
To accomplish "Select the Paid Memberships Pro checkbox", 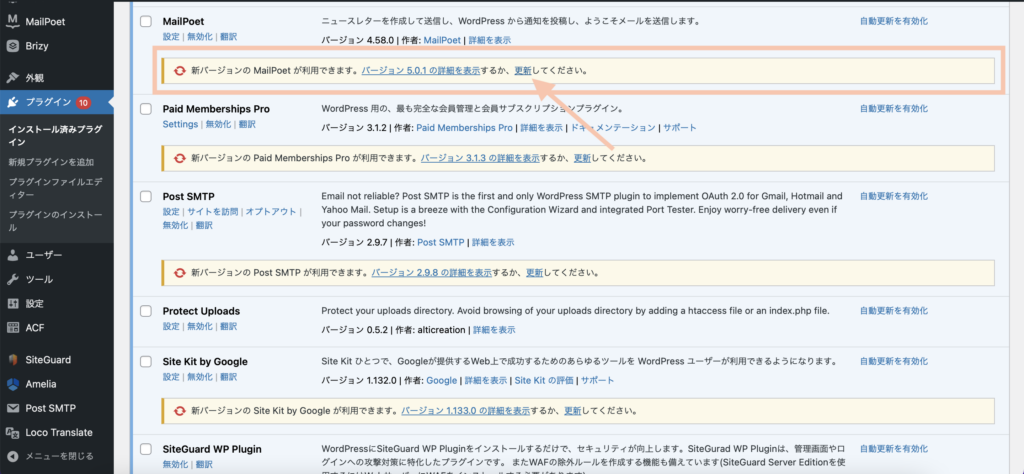I will [x=146, y=109].
